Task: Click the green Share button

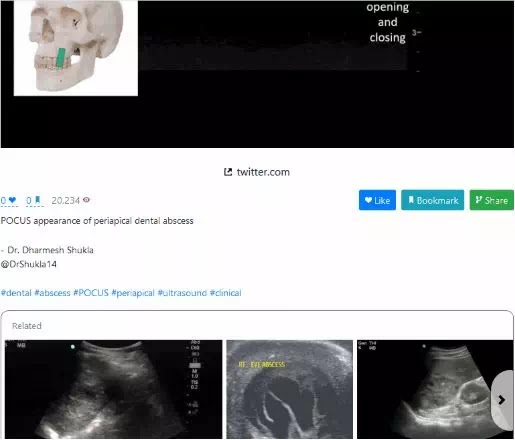Action: tap(492, 200)
